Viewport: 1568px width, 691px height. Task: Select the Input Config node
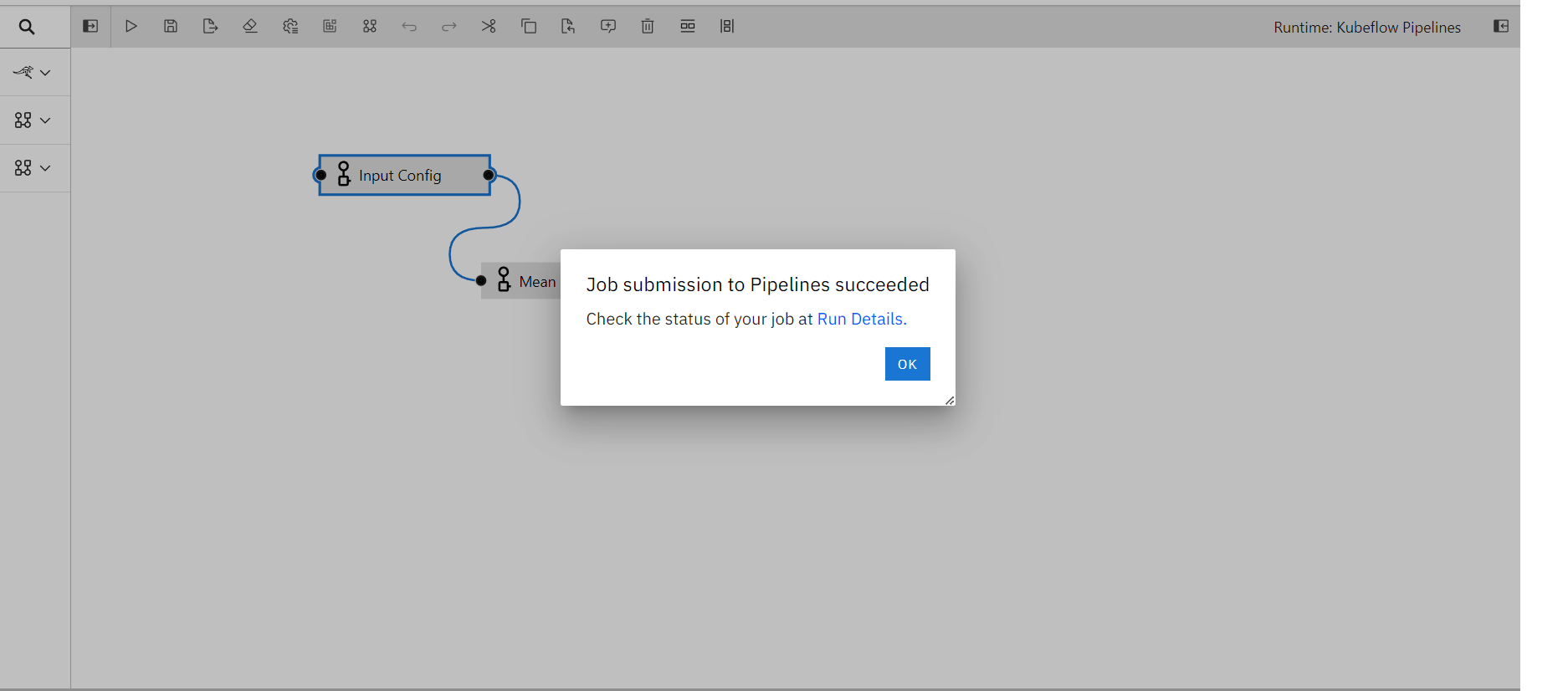pos(405,175)
